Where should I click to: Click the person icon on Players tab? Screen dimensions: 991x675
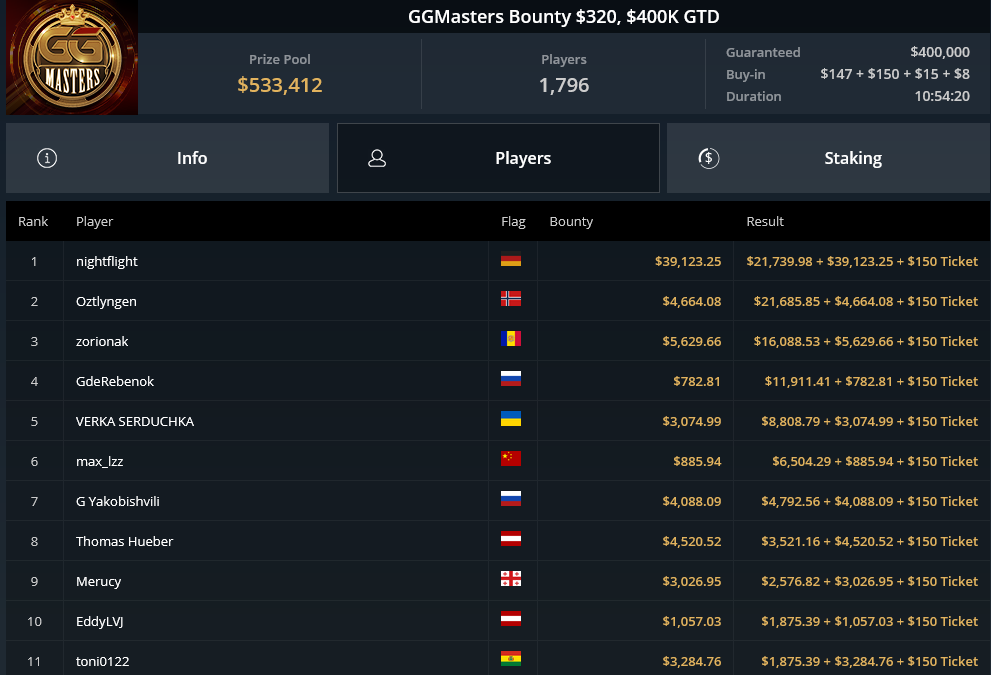pyautogui.click(x=377, y=158)
